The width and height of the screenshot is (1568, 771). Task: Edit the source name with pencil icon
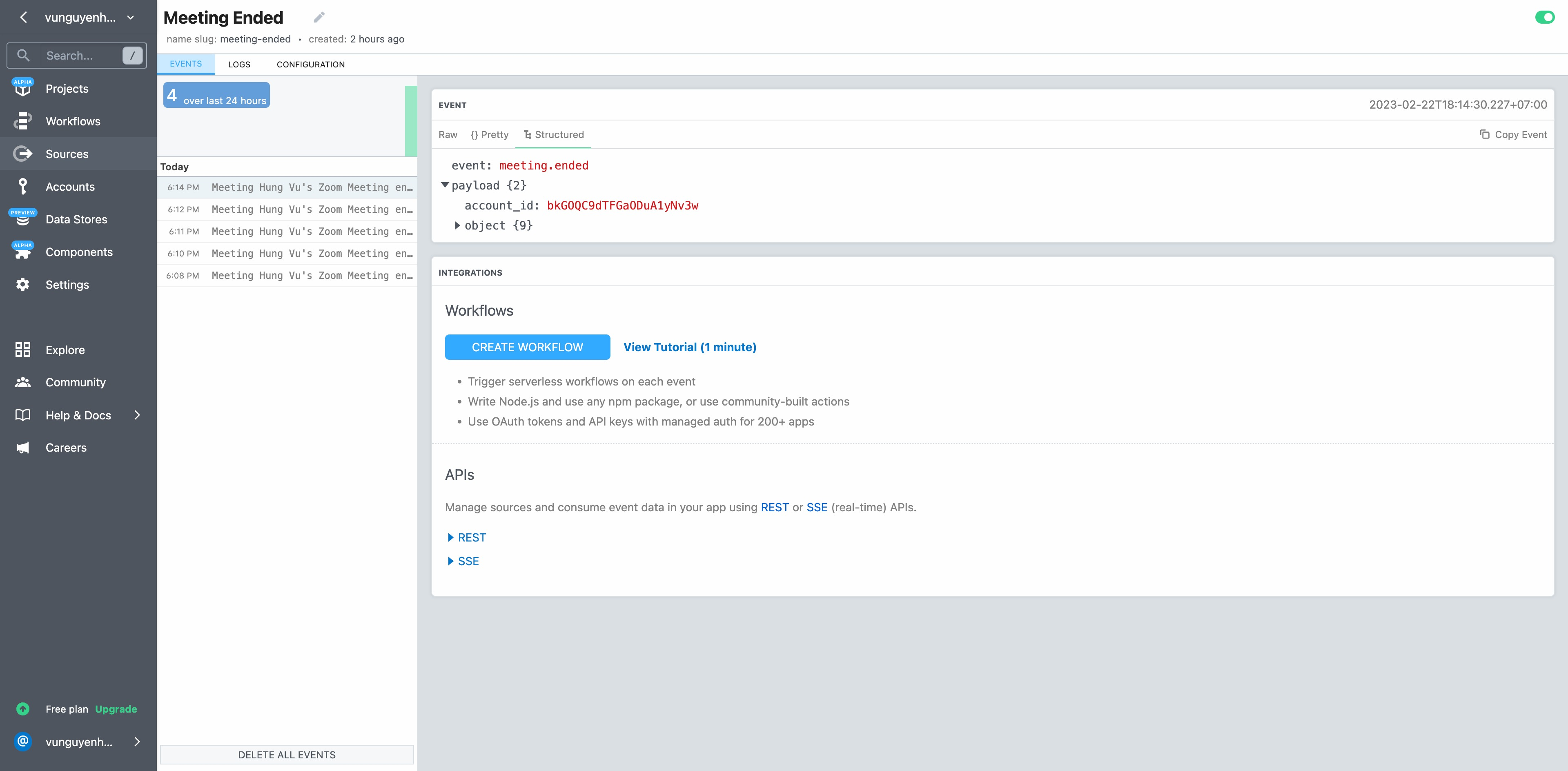pyautogui.click(x=318, y=17)
